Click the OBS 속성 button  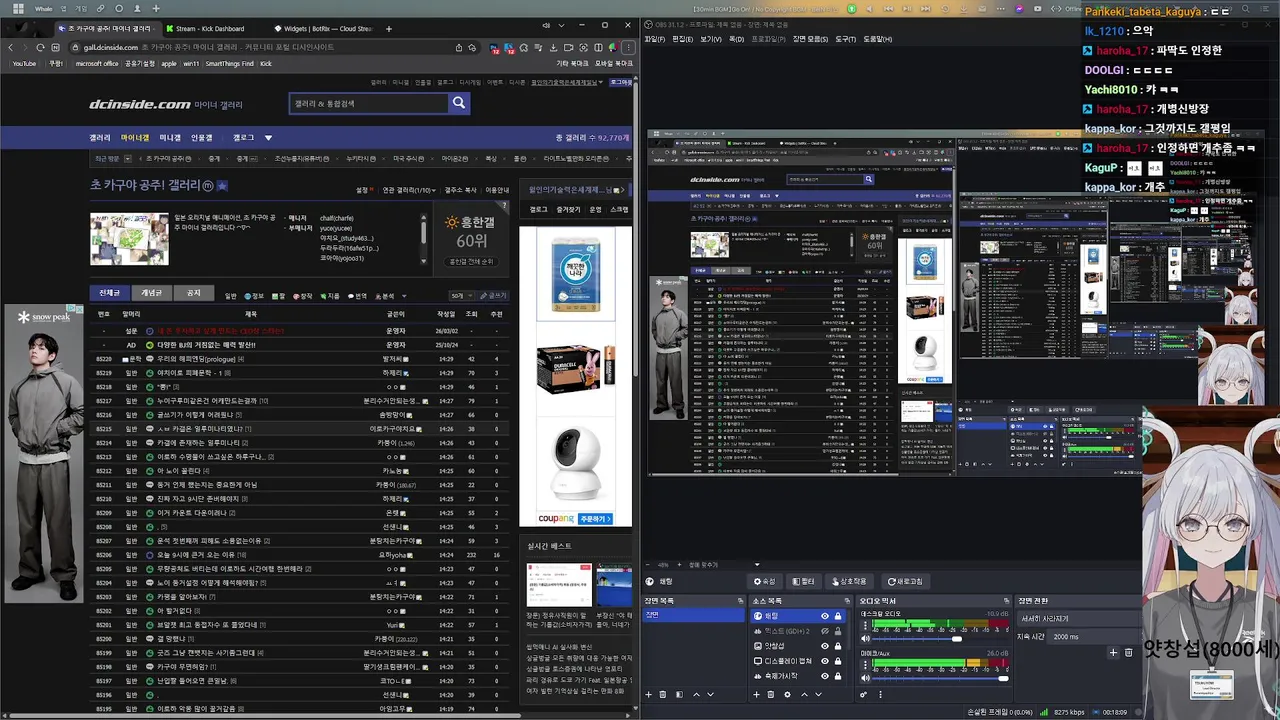765,581
